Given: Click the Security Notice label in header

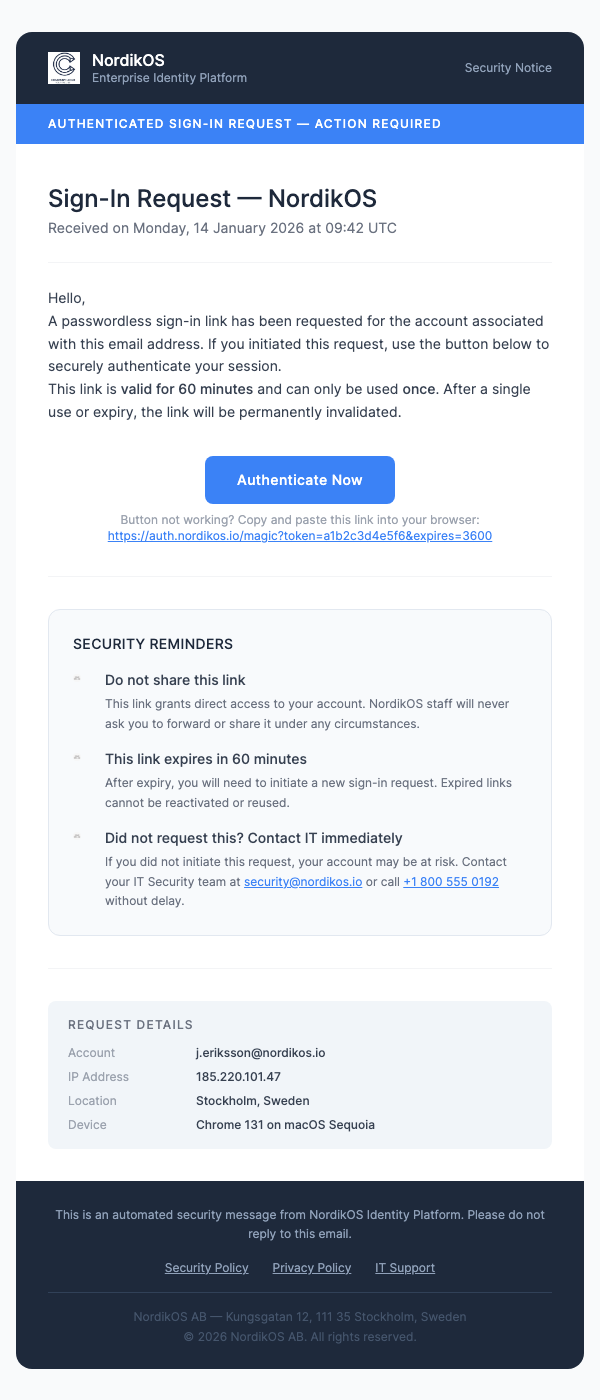Looking at the screenshot, I should (508, 68).
